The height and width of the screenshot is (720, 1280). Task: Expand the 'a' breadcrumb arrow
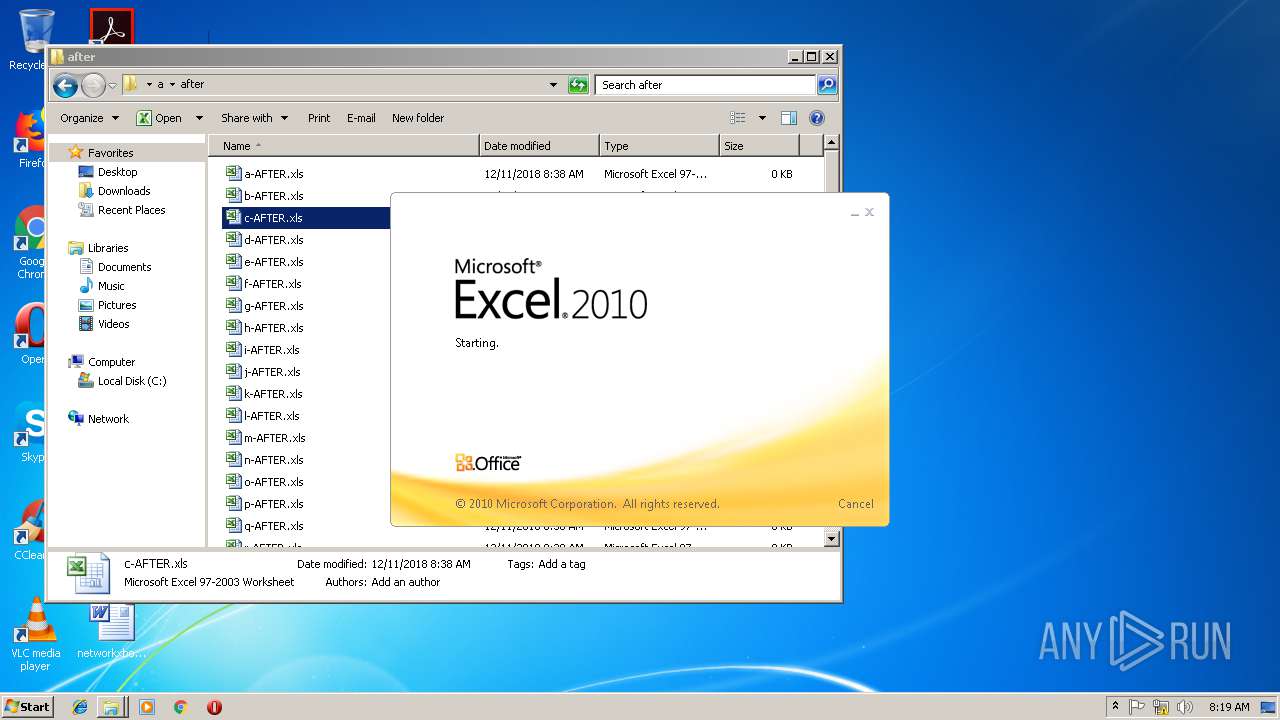[172, 85]
